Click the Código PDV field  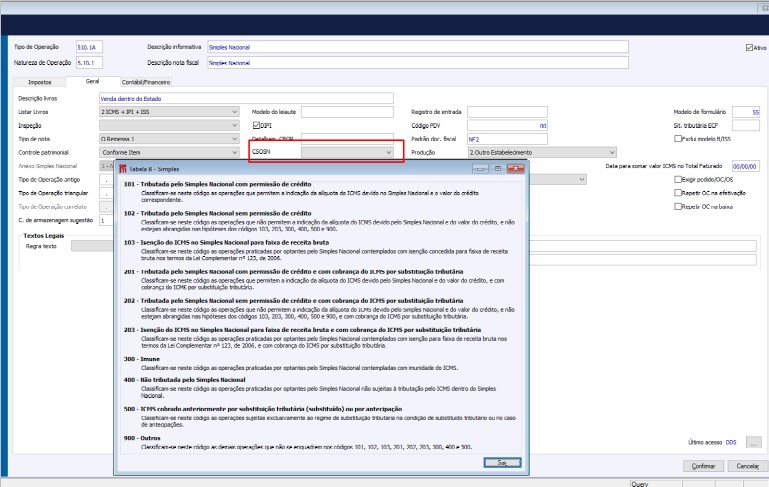[507, 126]
